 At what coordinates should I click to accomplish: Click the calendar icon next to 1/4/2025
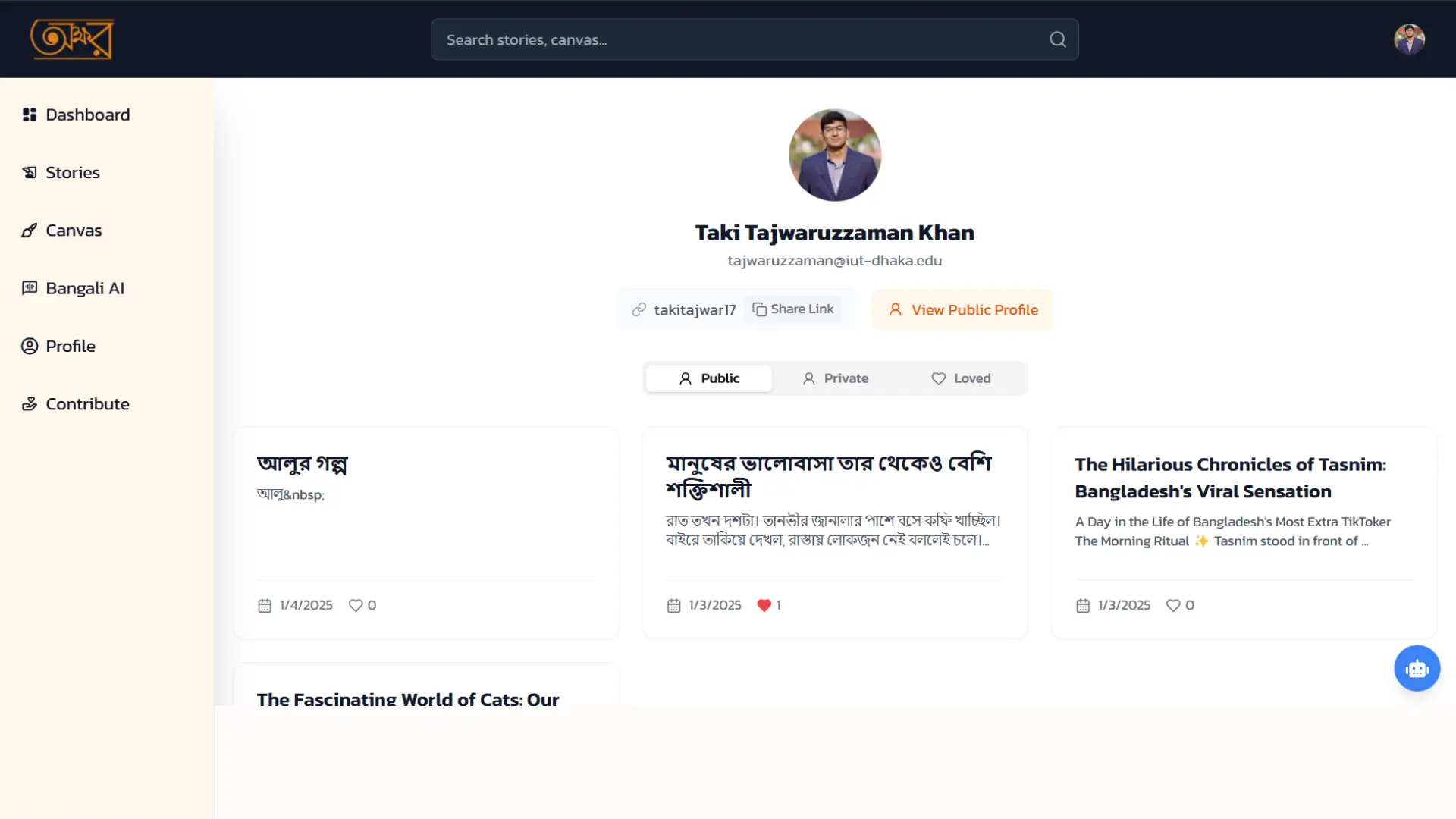tap(264, 605)
